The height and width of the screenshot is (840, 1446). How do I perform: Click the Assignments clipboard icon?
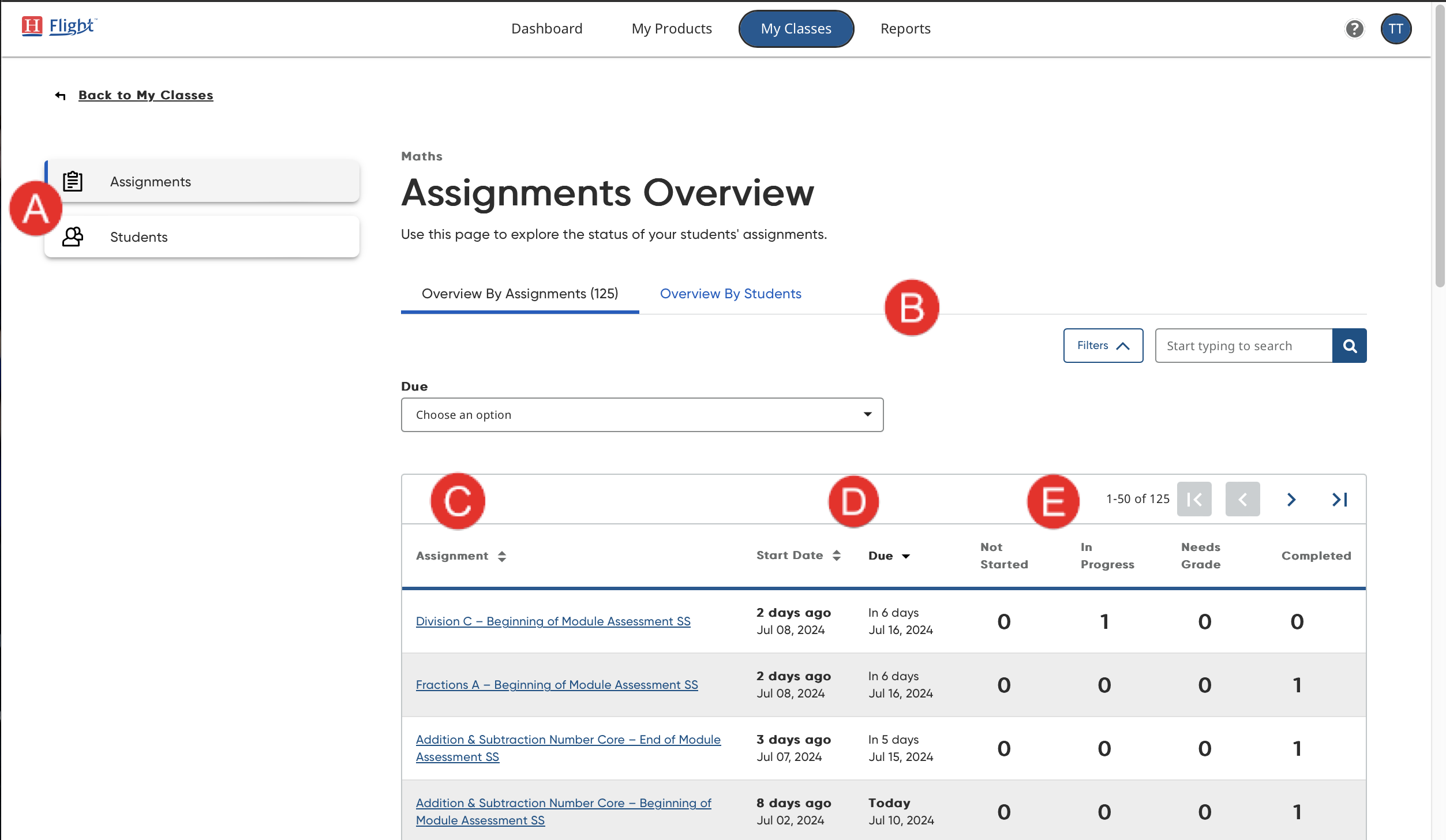pos(73,182)
